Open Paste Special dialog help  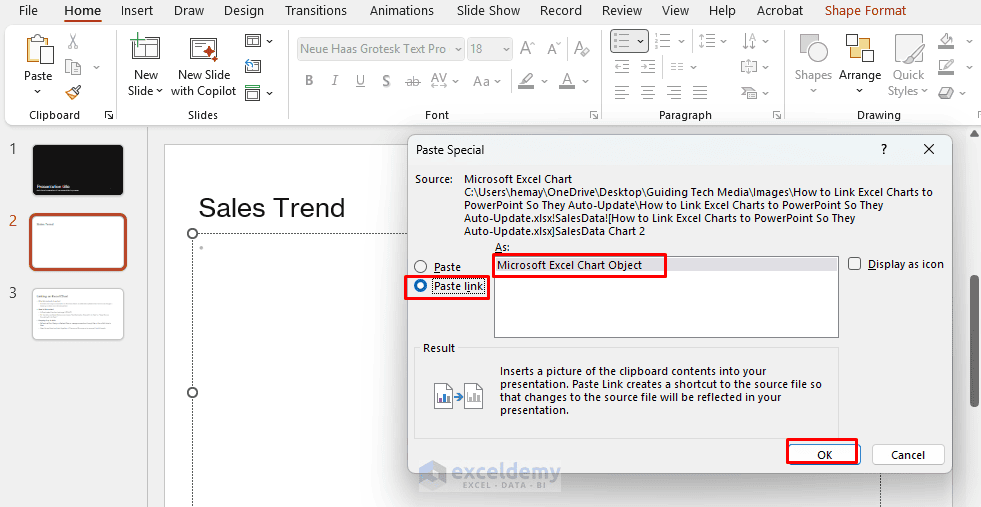click(884, 150)
